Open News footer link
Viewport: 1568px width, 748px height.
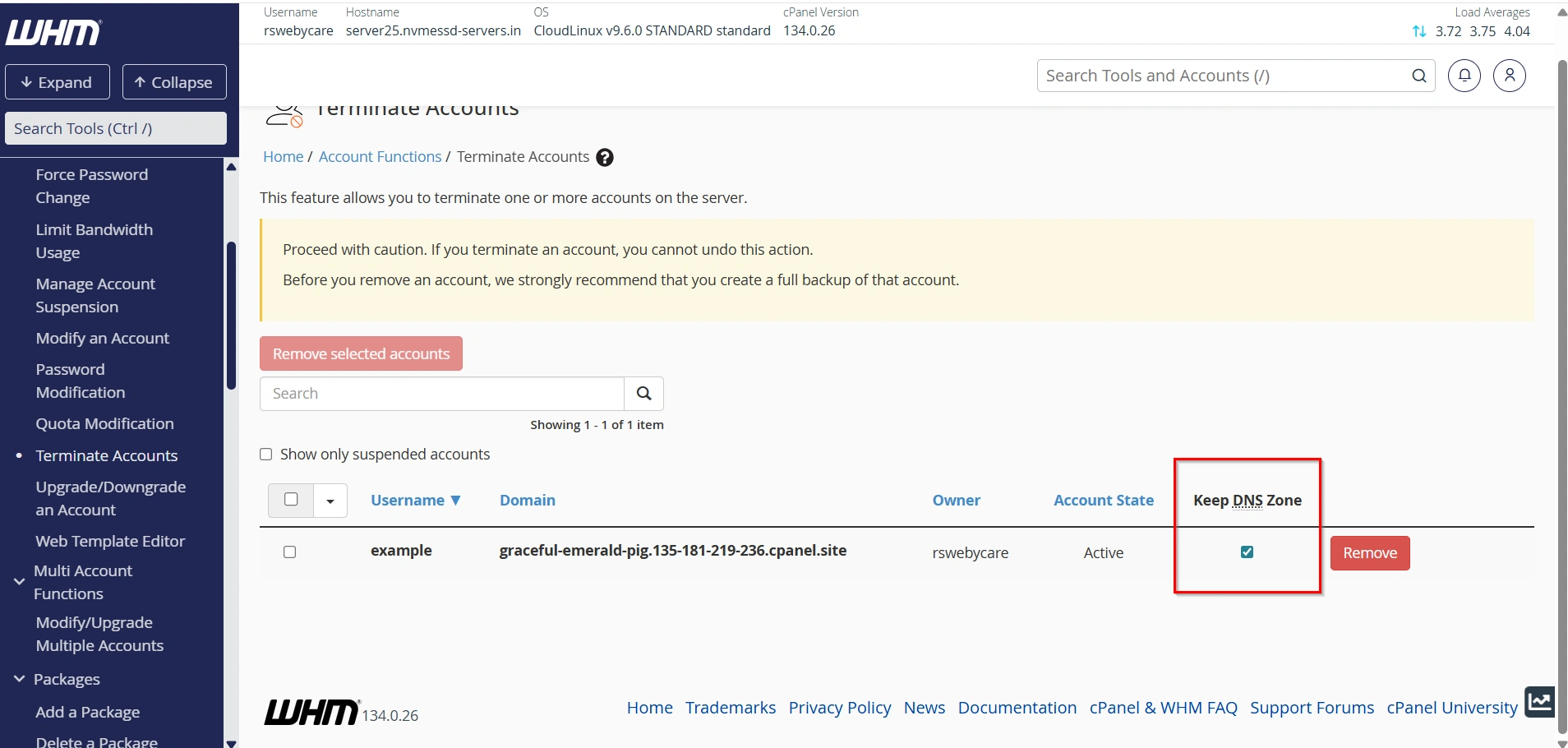click(925, 708)
